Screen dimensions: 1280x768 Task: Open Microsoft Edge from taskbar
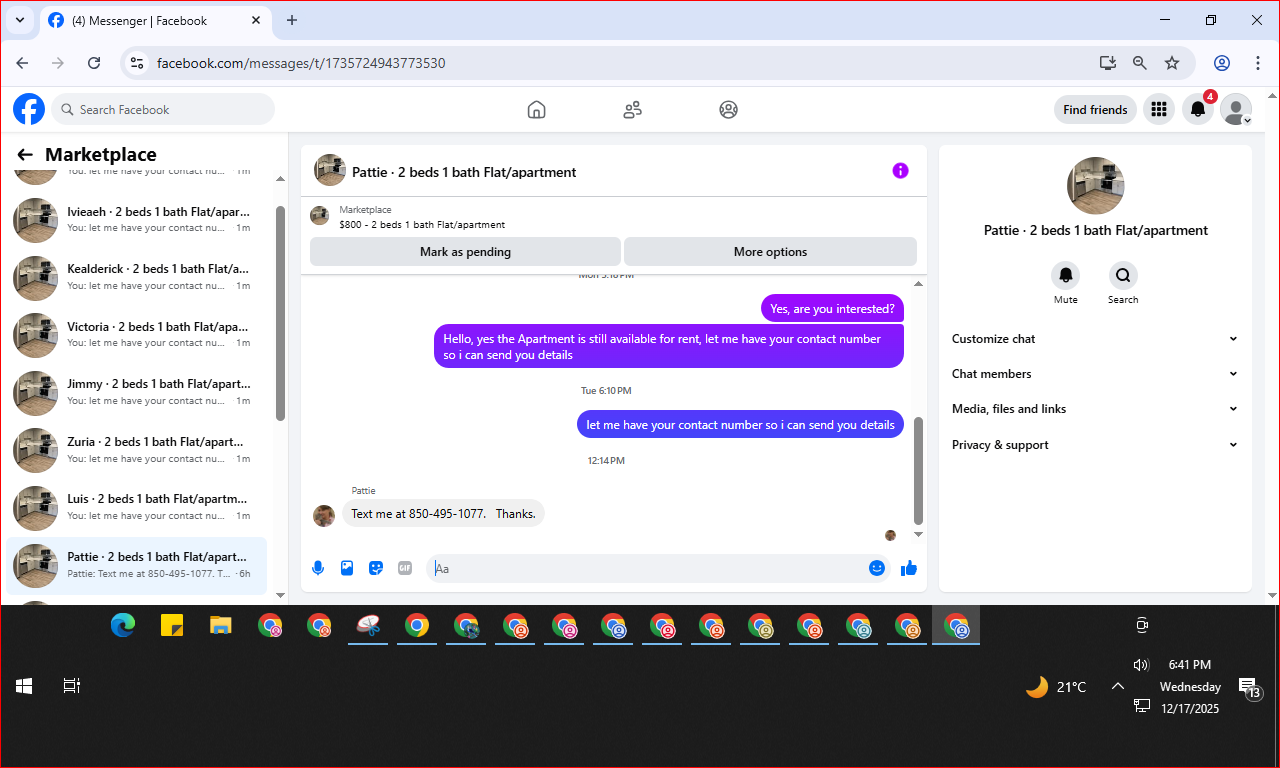click(x=123, y=626)
